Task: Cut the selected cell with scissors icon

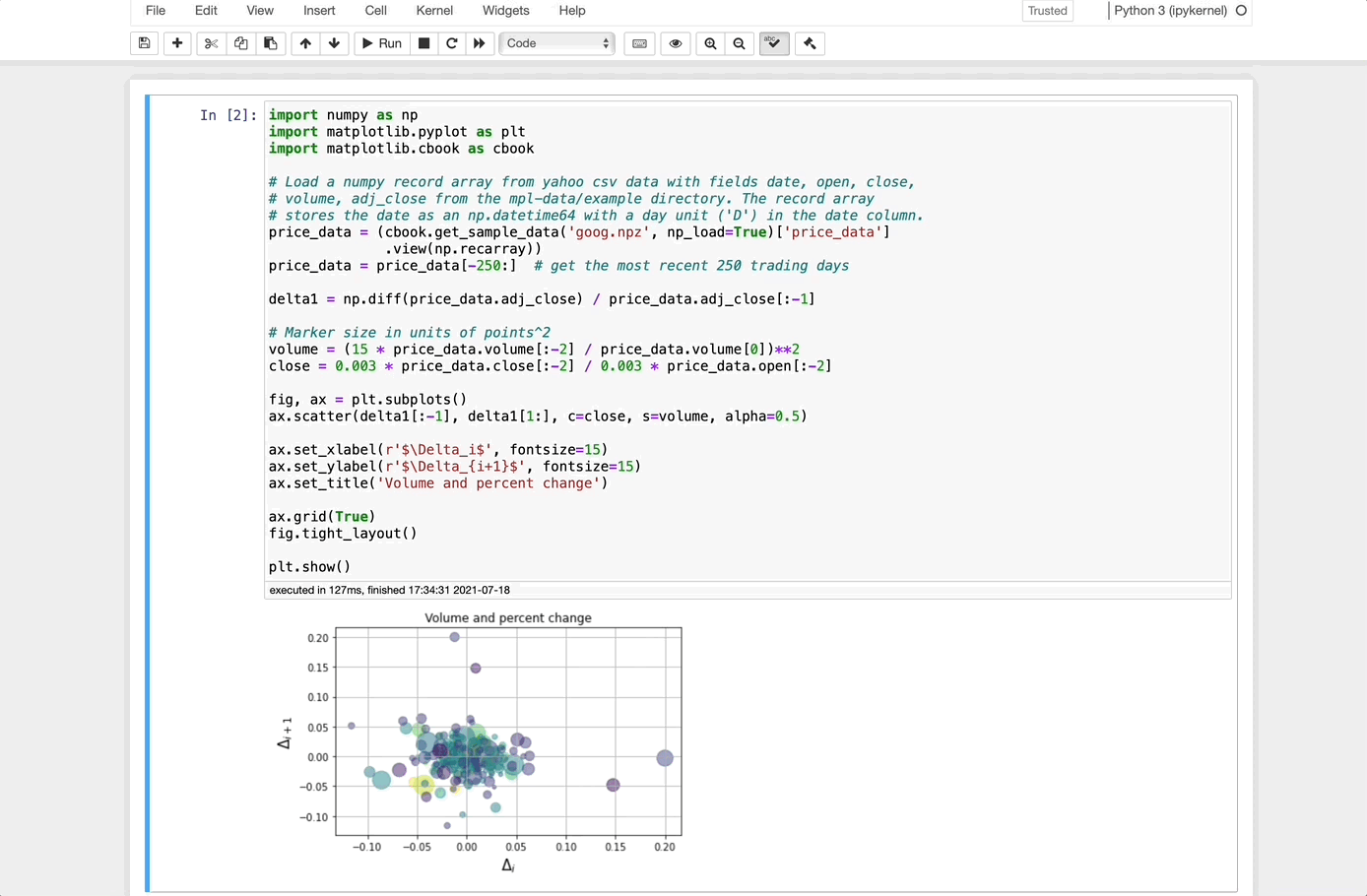Action: coord(211,43)
